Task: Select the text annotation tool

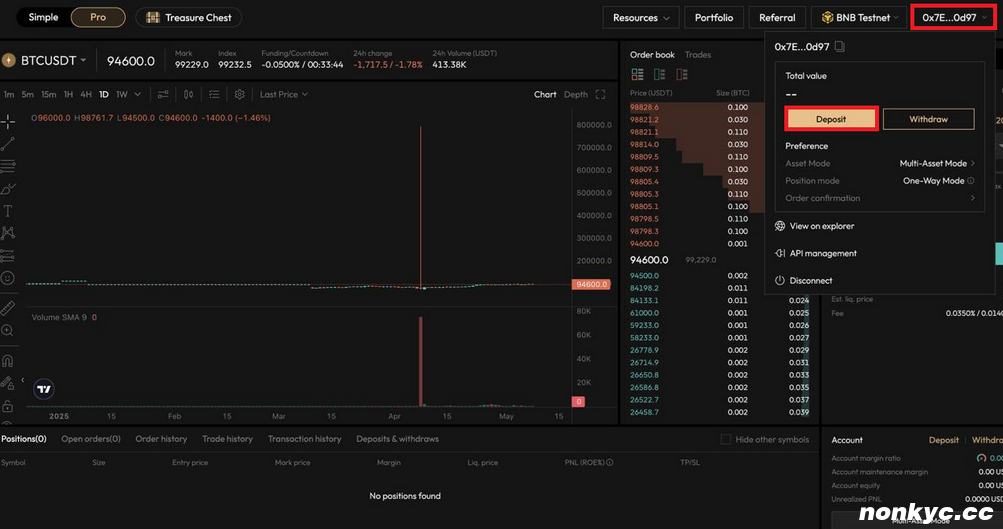Action: click(8, 211)
